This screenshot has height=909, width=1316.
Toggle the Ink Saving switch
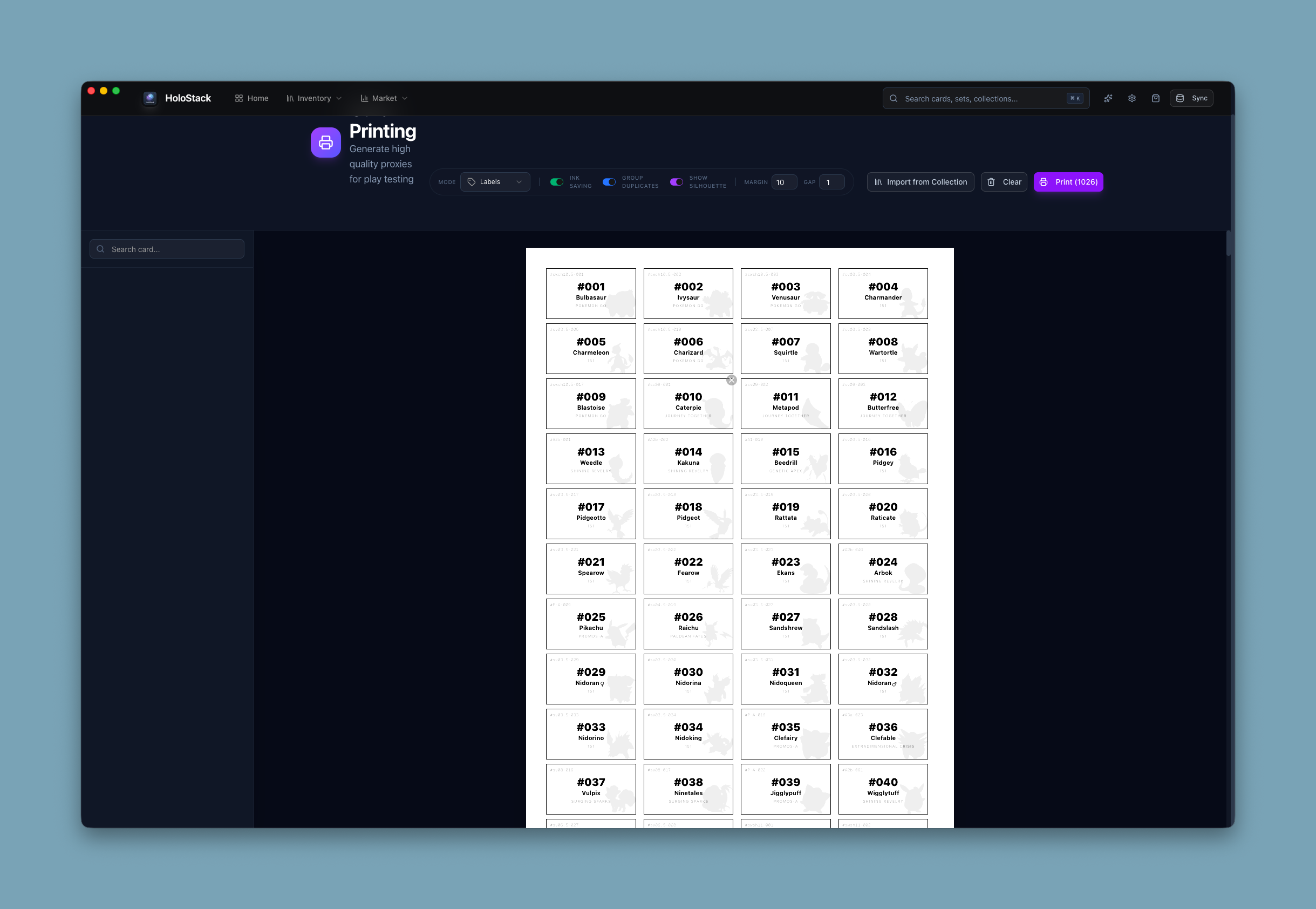point(557,182)
